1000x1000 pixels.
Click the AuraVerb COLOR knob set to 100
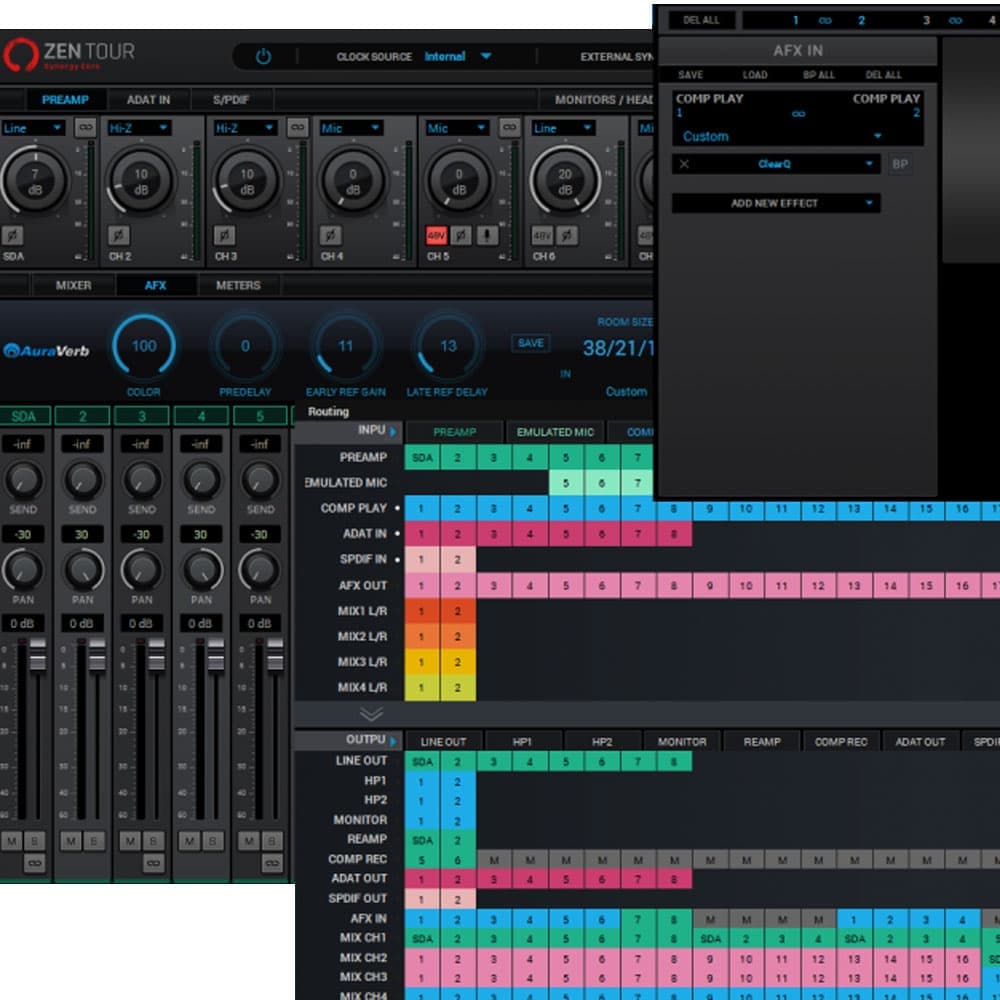coord(143,346)
